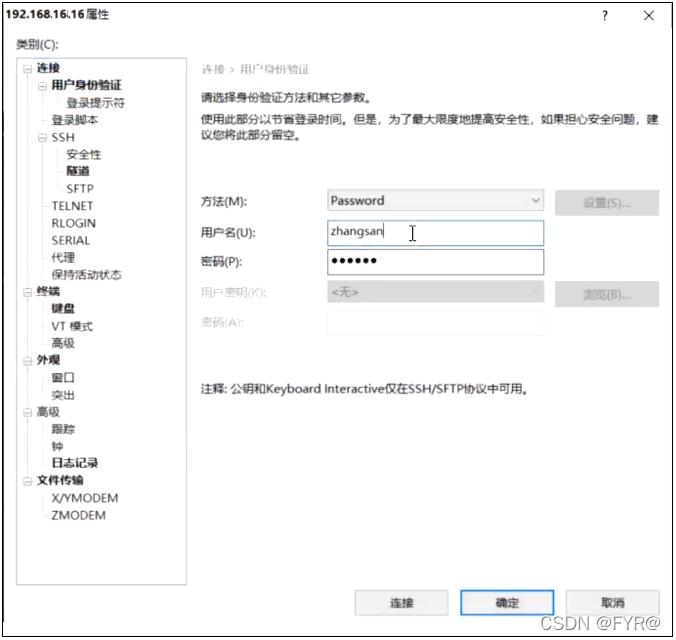The image size is (676, 640).
Task: Cancel with the 取消 button
Action: (x=613, y=602)
